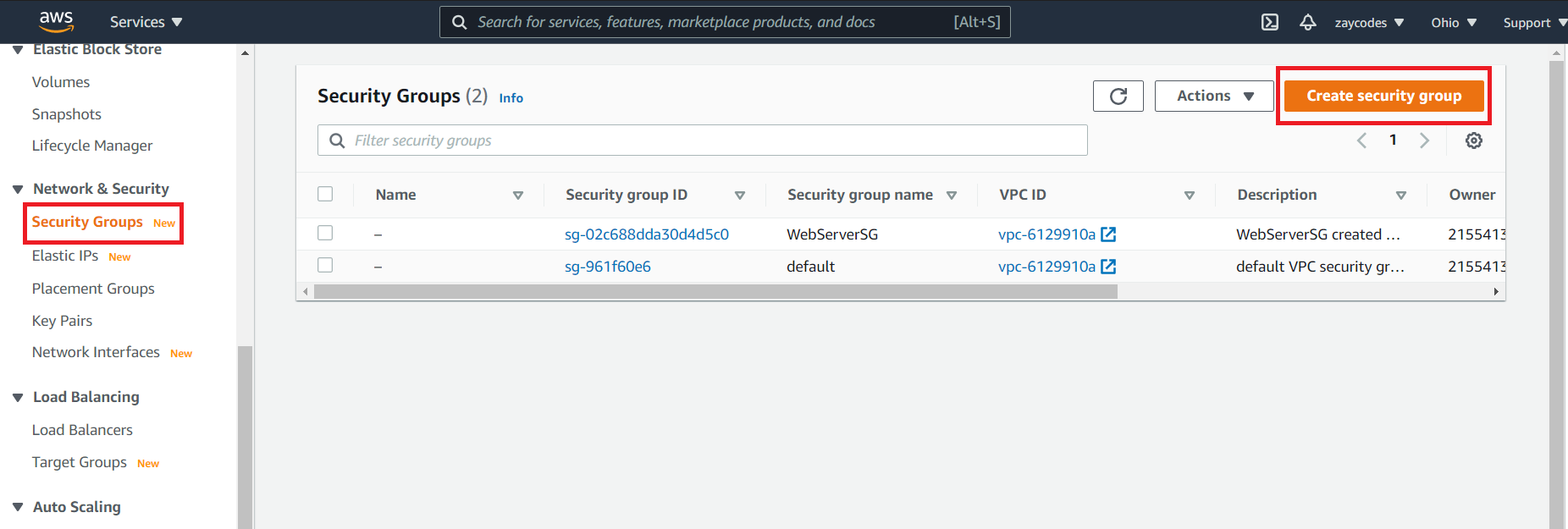Click the horizontal table scrollbar

715,292
